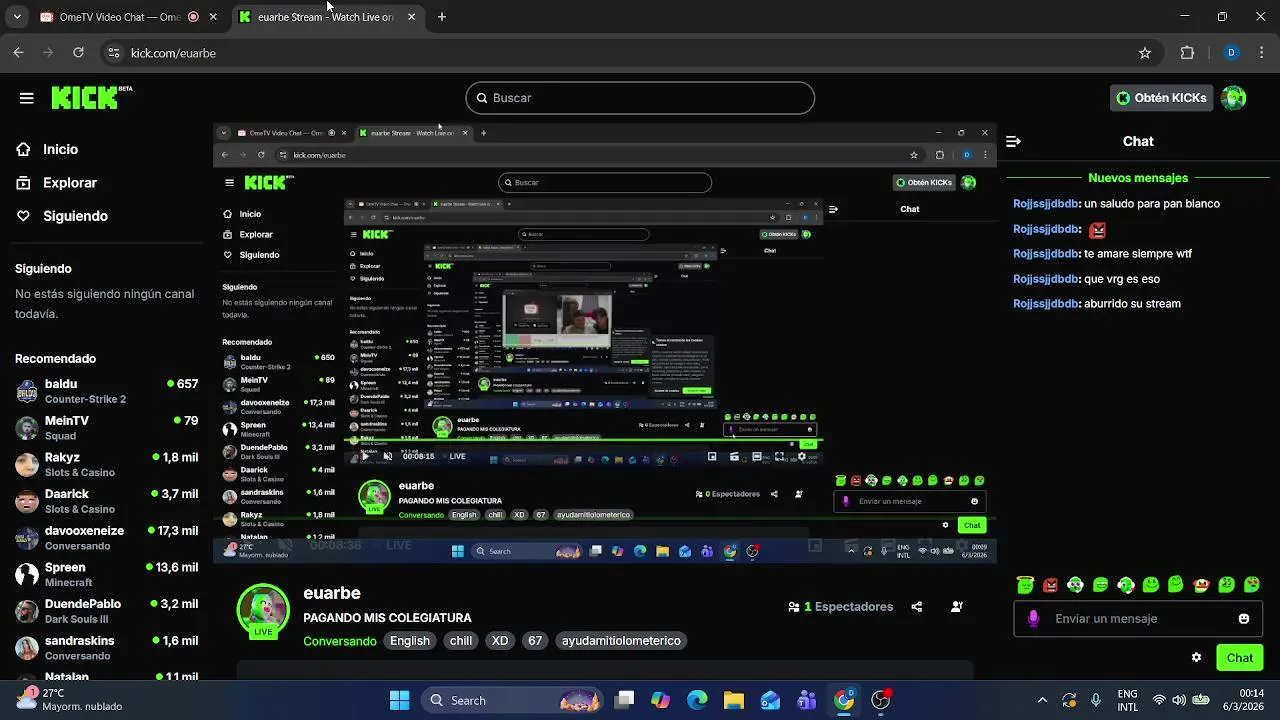Select the chill tag

pyautogui.click(x=461, y=641)
